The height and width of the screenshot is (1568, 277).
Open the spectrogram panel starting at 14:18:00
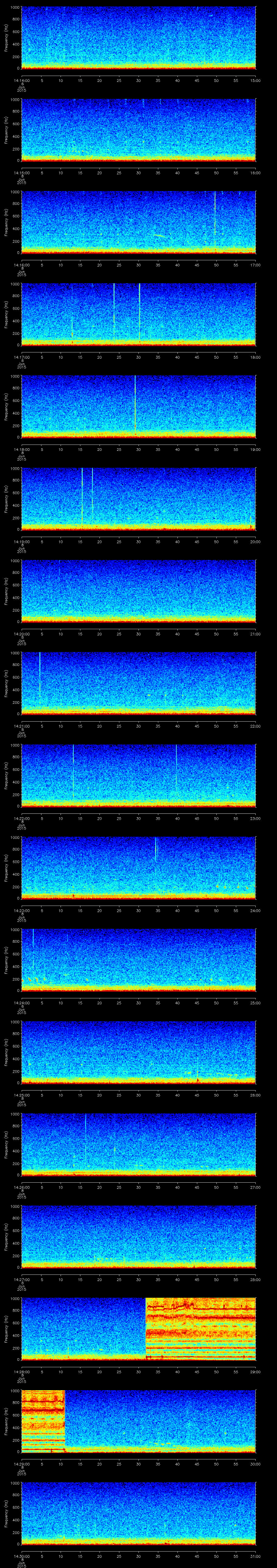coord(138,407)
